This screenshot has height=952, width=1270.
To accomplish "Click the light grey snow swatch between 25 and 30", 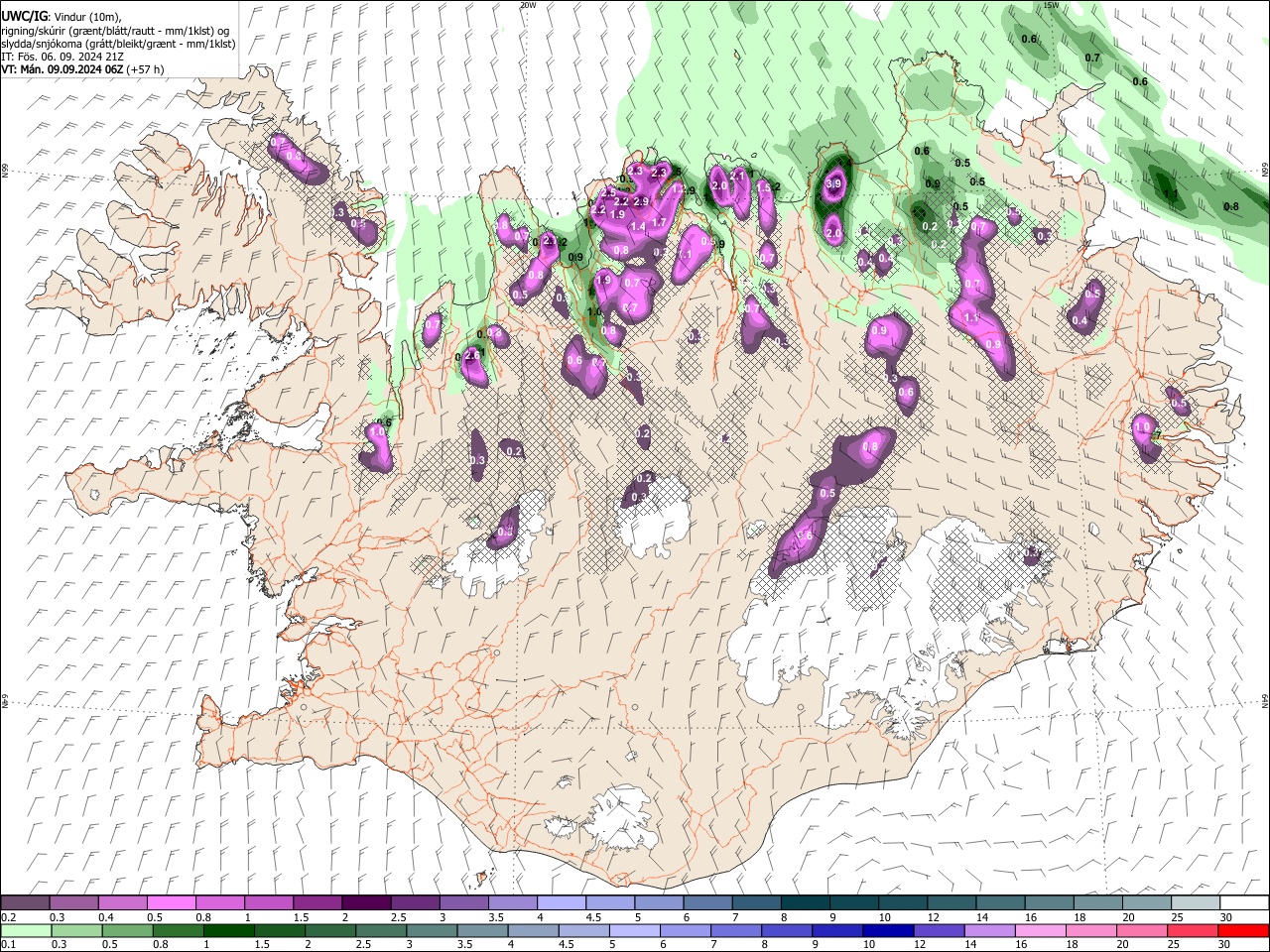I will pyautogui.click(x=1195, y=902).
